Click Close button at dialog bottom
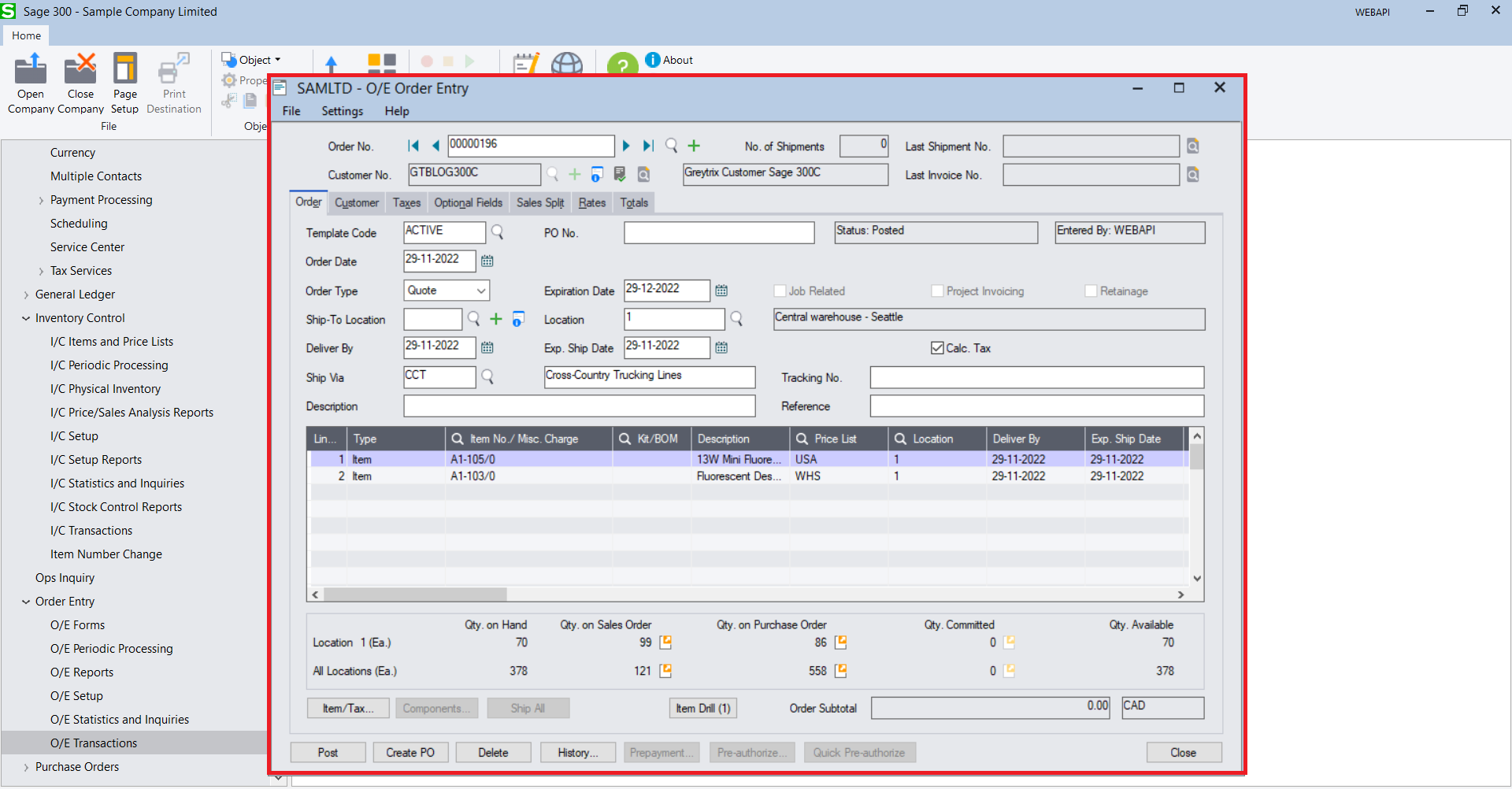The height and width of the screenshot is (789, 1512). [x=1184, y=753]
